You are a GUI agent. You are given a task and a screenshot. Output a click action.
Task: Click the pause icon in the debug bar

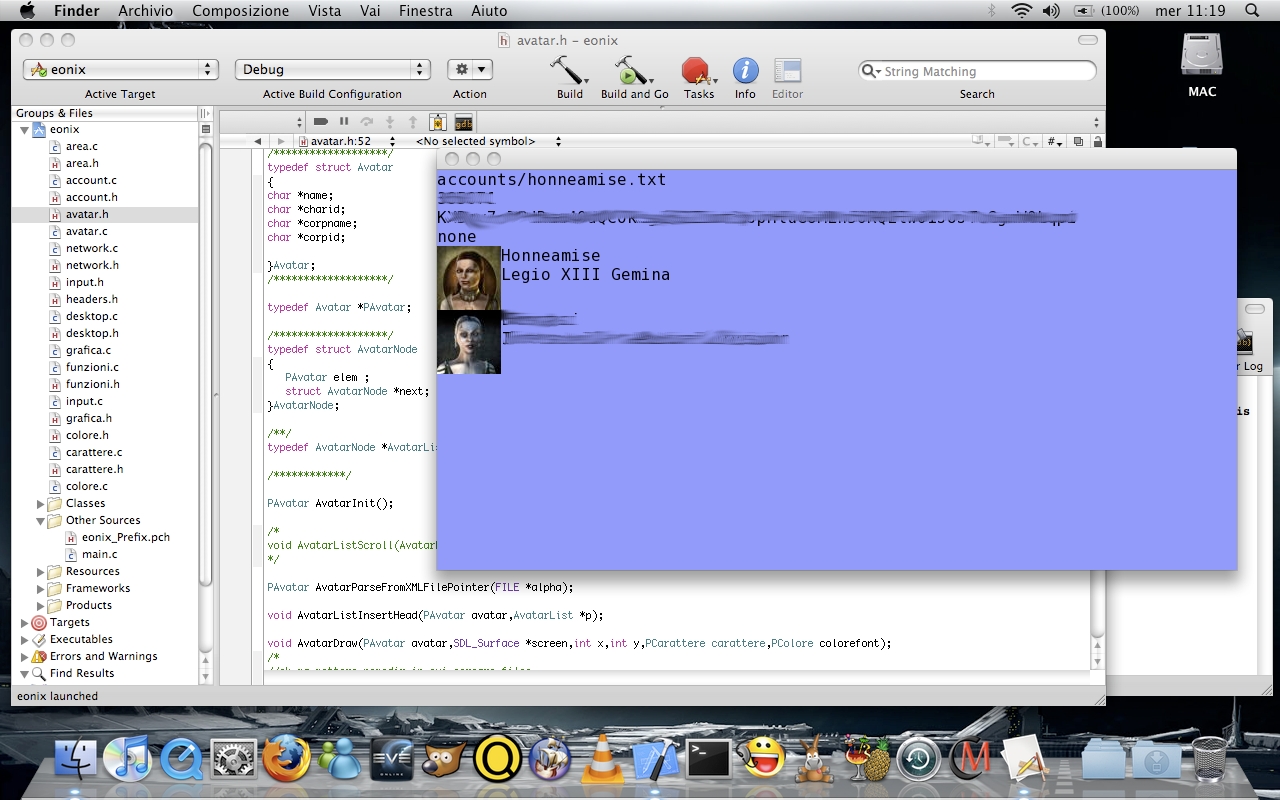(344, 122)
